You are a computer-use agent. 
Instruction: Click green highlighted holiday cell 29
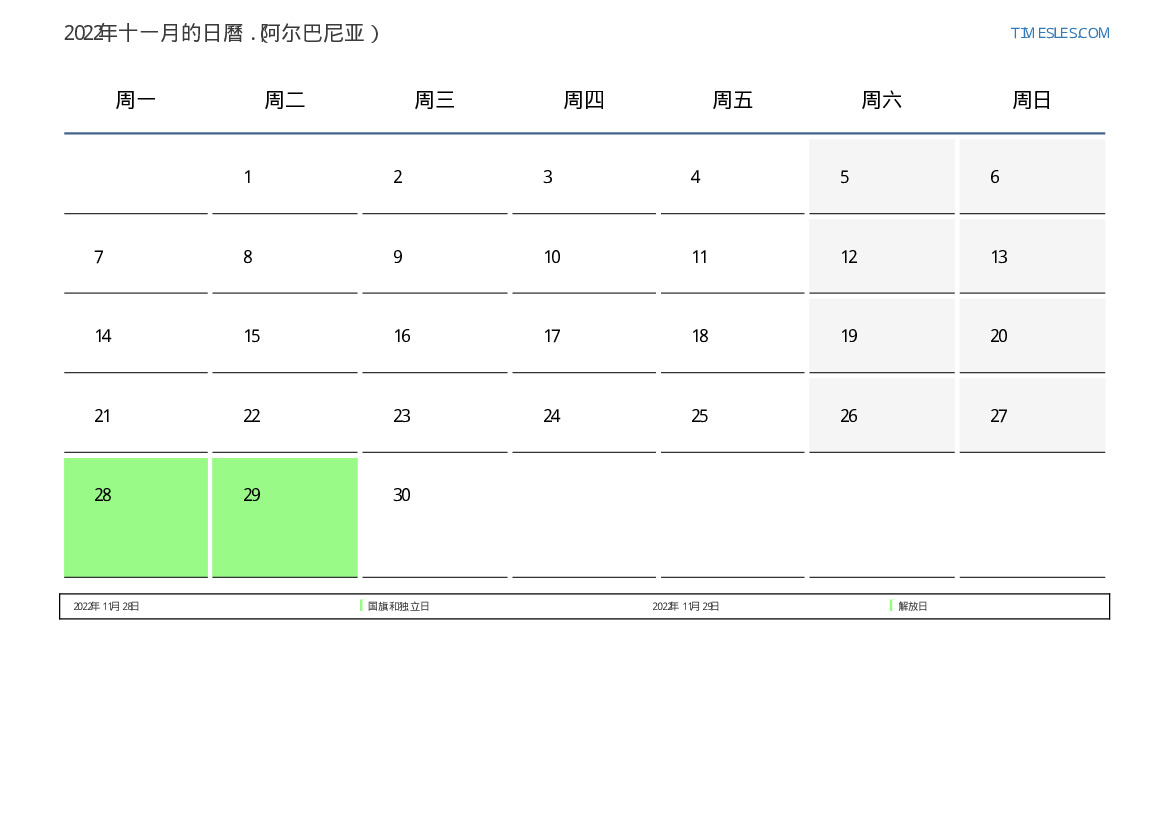coord(284,517)
